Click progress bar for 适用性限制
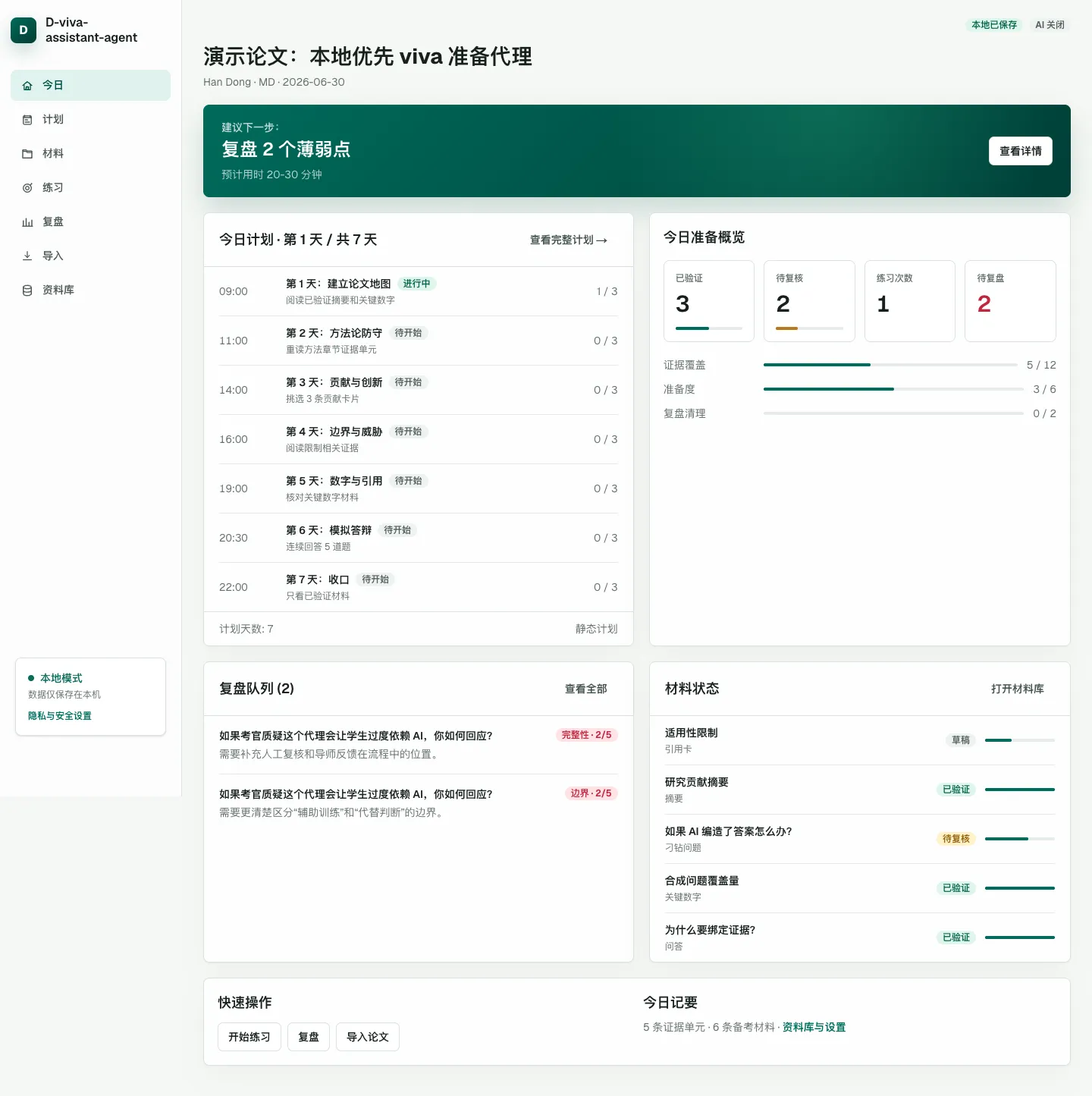 pyautogui.click(x=1020, y=740)
